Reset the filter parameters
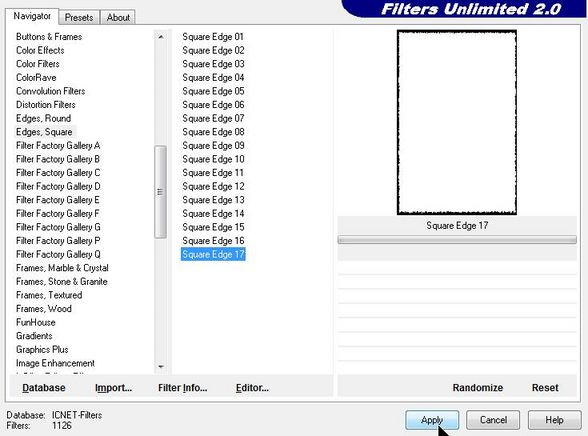This screenshot has width=588, height=436. pyautogui.click(x=545, y=388)
